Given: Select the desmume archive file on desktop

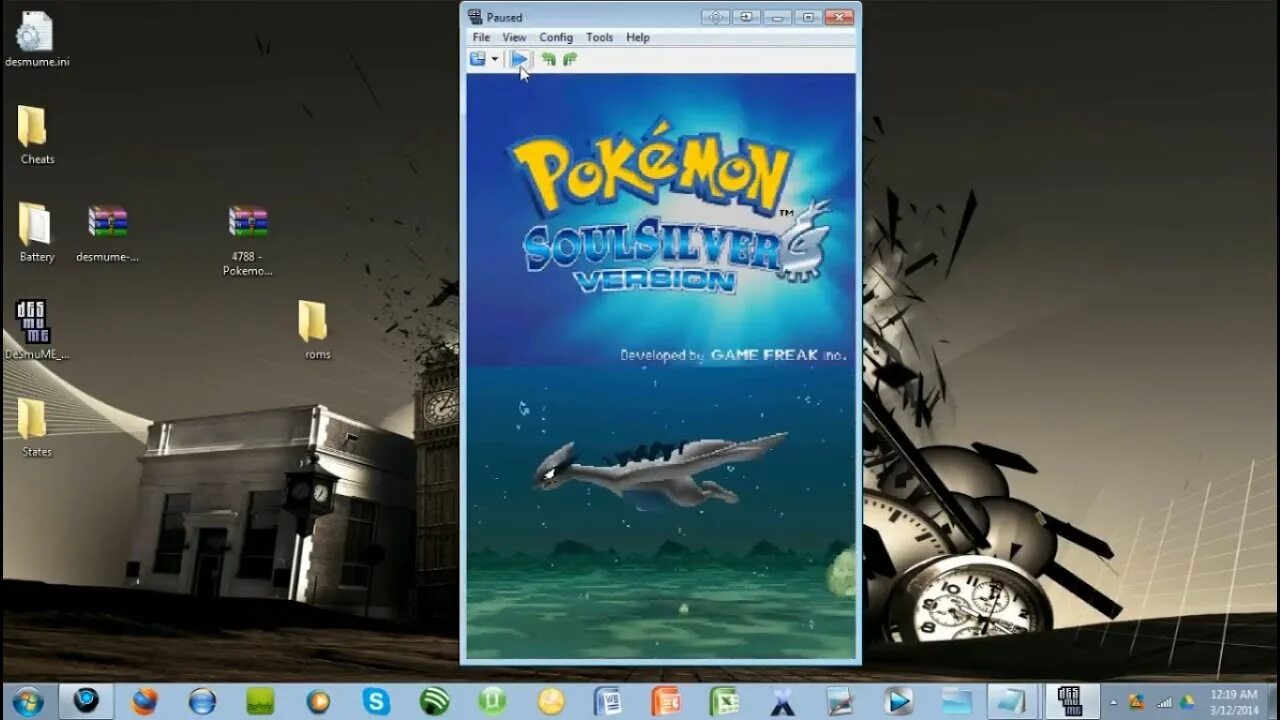Looking at the screenshot, I should point(107,233).
